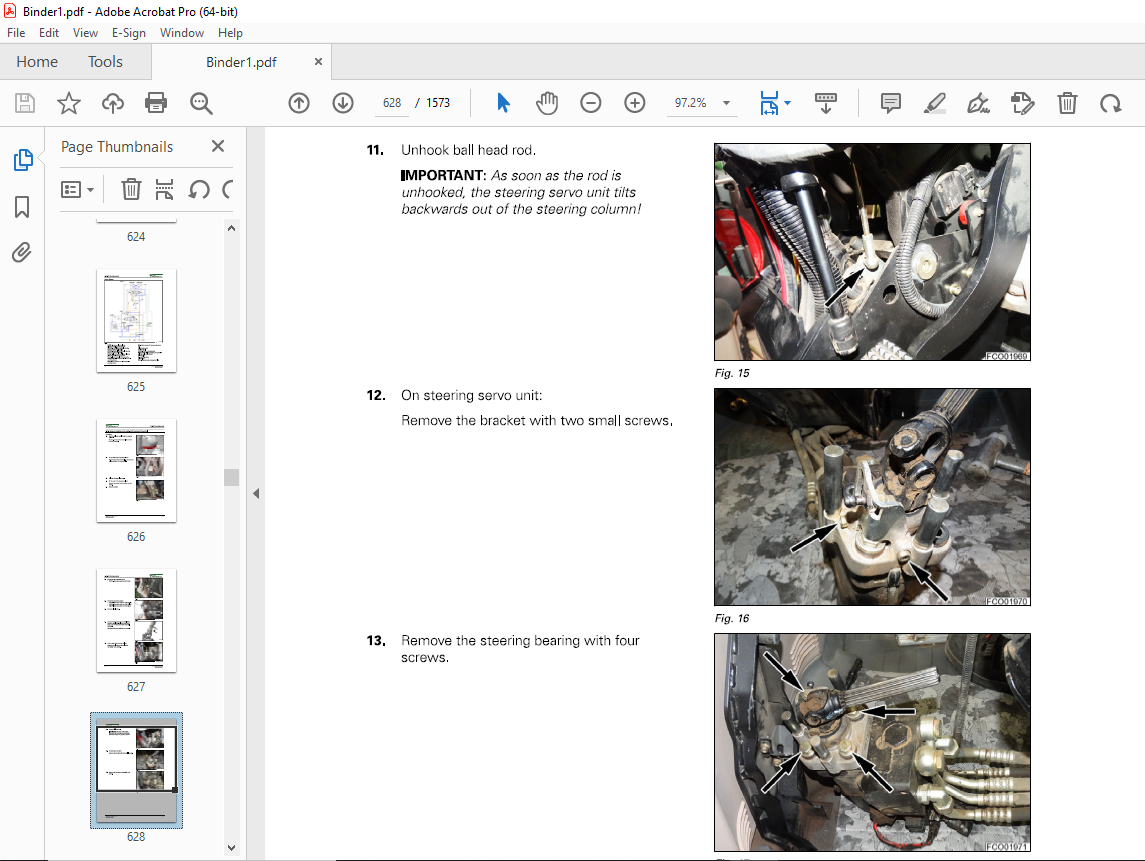Click the Save file icon
The height and width of the screenshot is (861, 1145).
(25, 103)
